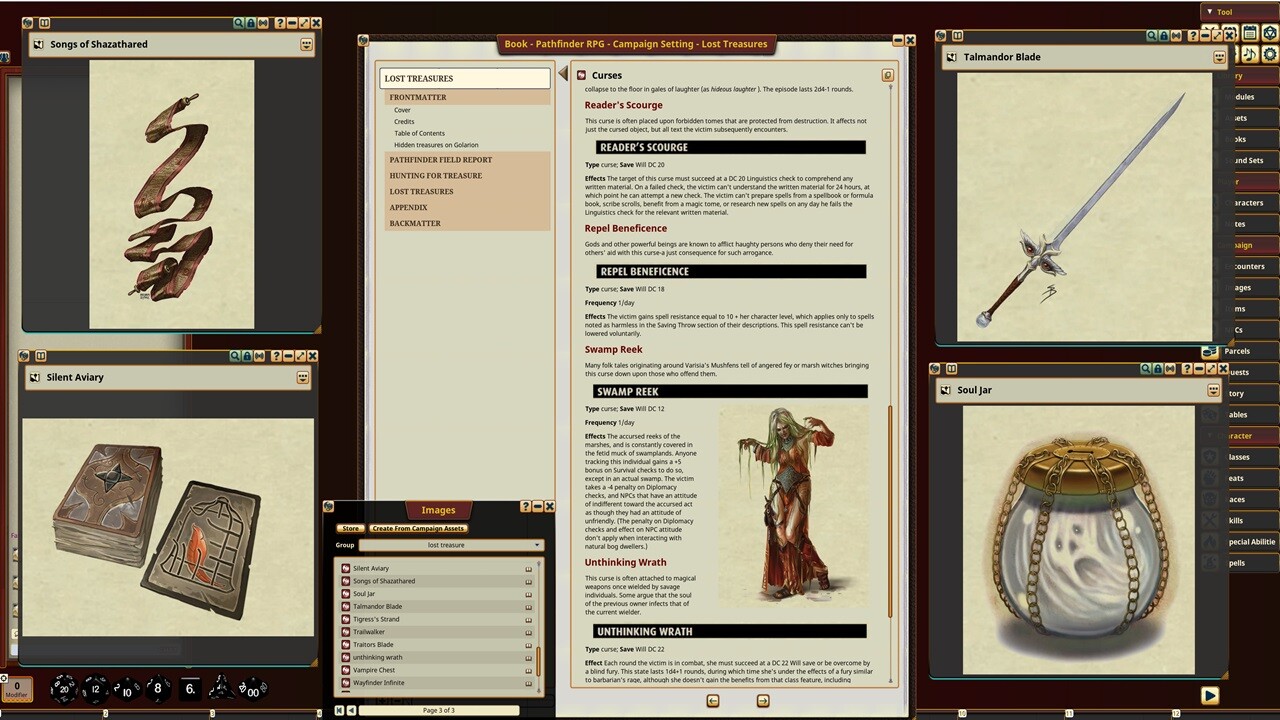Roll the d20 from the dice tray
This screenshot has width=1280, height=720.
[x=64, y=688]
